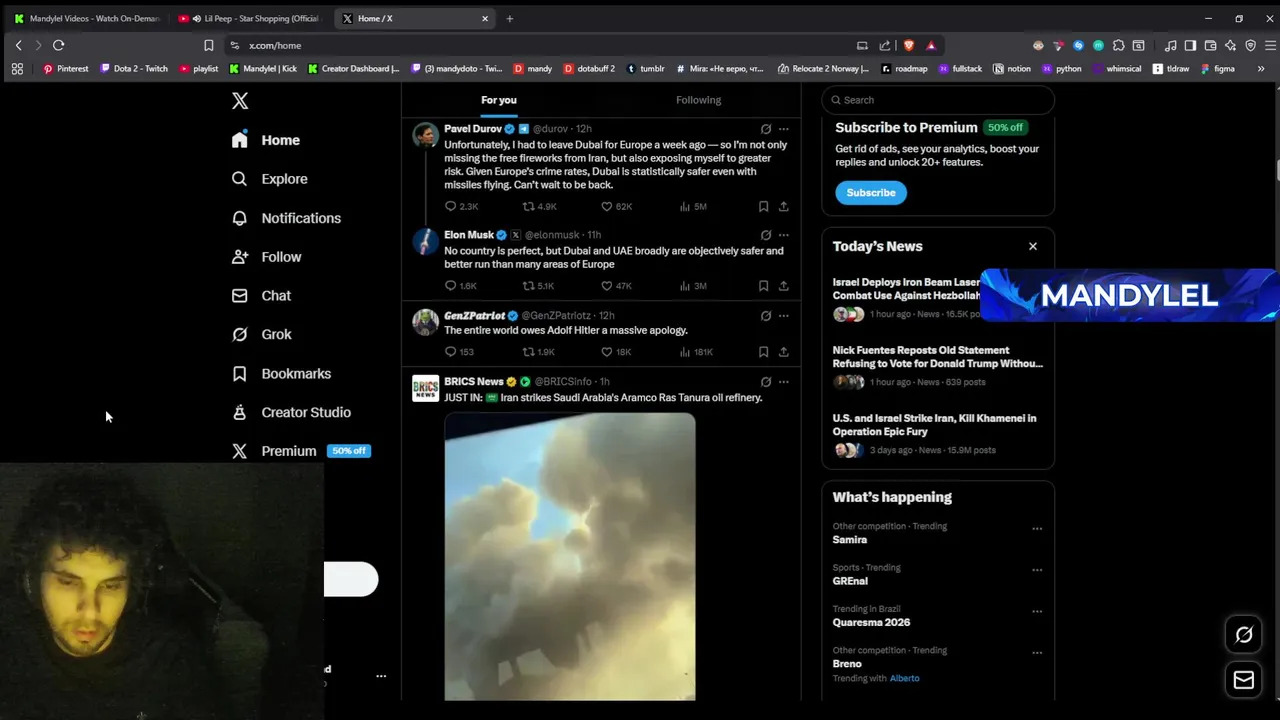Open Explore in the sidebar

point(270,179)
